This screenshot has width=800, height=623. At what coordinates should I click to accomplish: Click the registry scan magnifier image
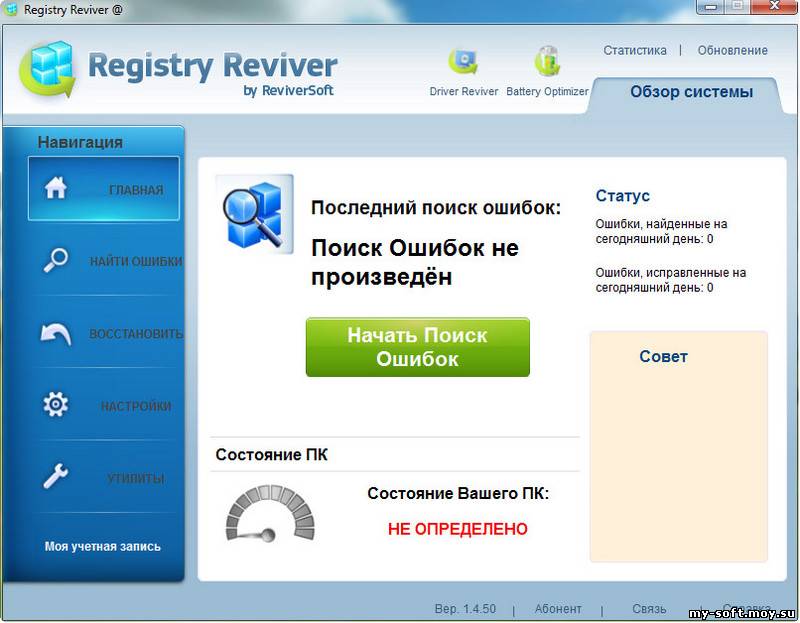point(254,214)
